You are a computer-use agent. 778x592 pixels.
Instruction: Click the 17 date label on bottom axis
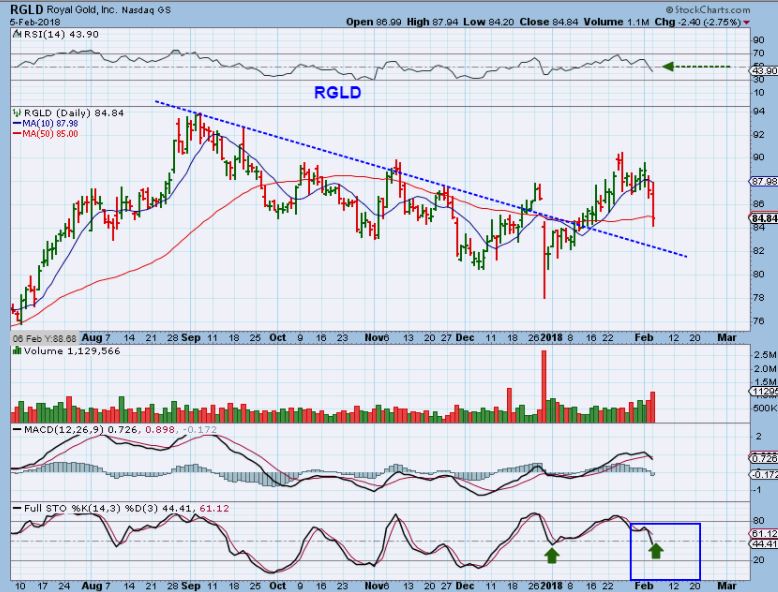(x=42, y=586)
